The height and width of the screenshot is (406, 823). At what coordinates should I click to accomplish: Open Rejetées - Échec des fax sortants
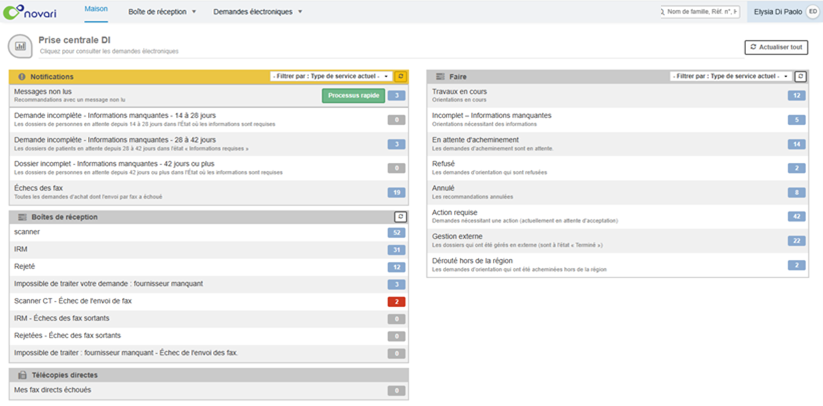[x=208, y=336]
